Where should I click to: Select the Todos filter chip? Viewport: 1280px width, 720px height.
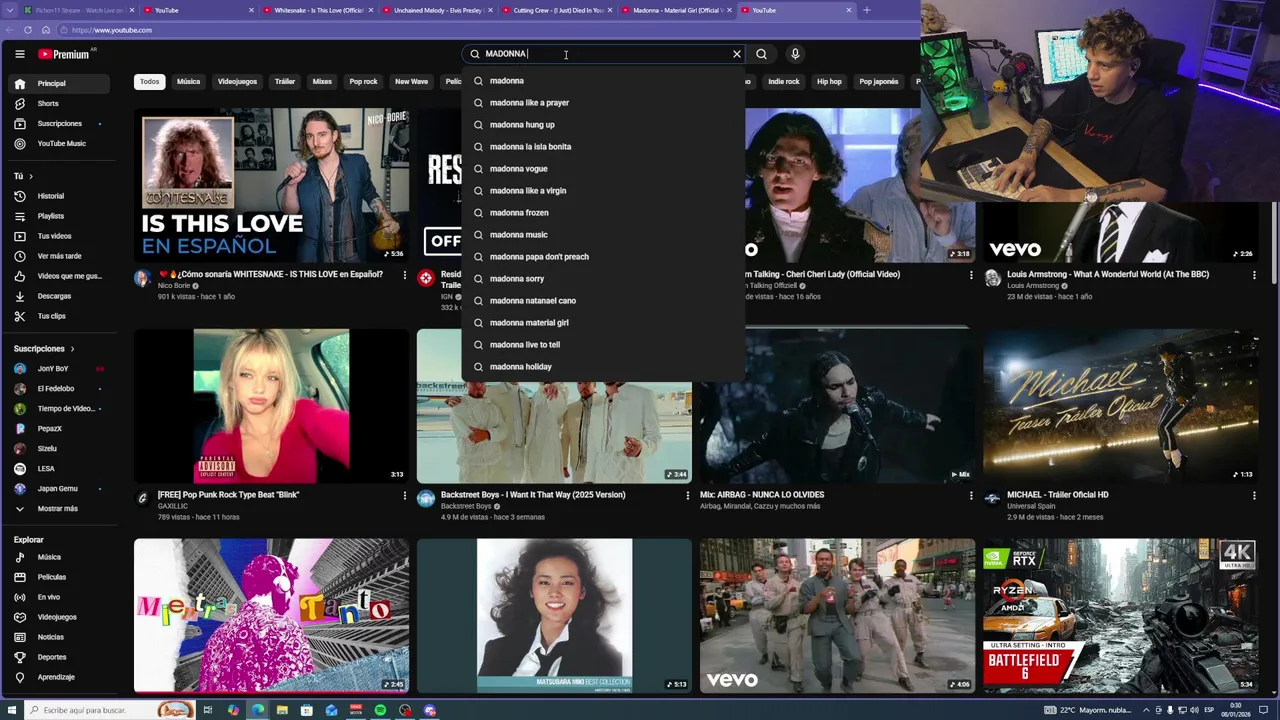tap(149, 82)
